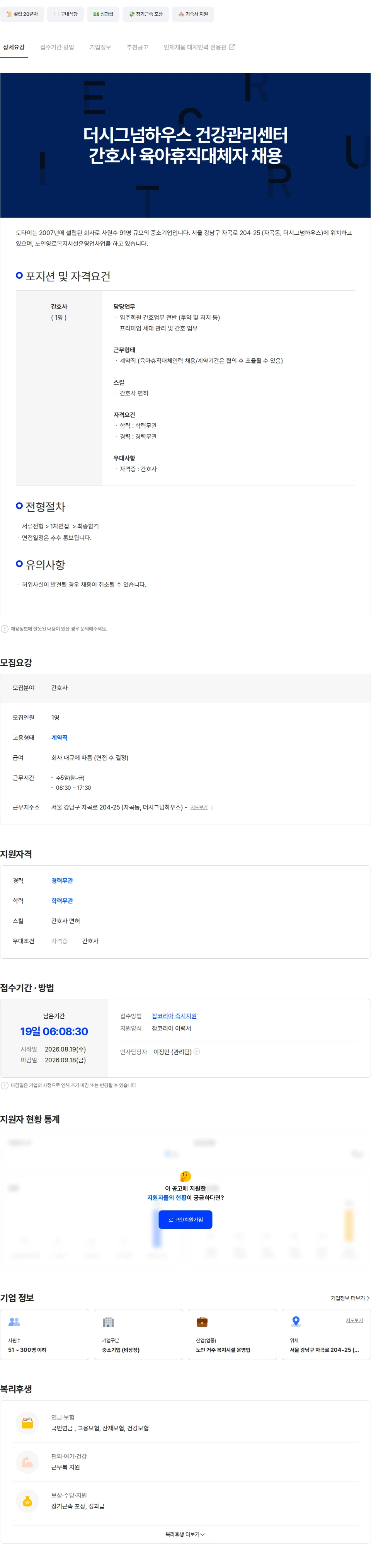The image size is (371, 1568).
Task: Click 장기근속 포상, 성과급 benefit text
Action: [78, 1506]
